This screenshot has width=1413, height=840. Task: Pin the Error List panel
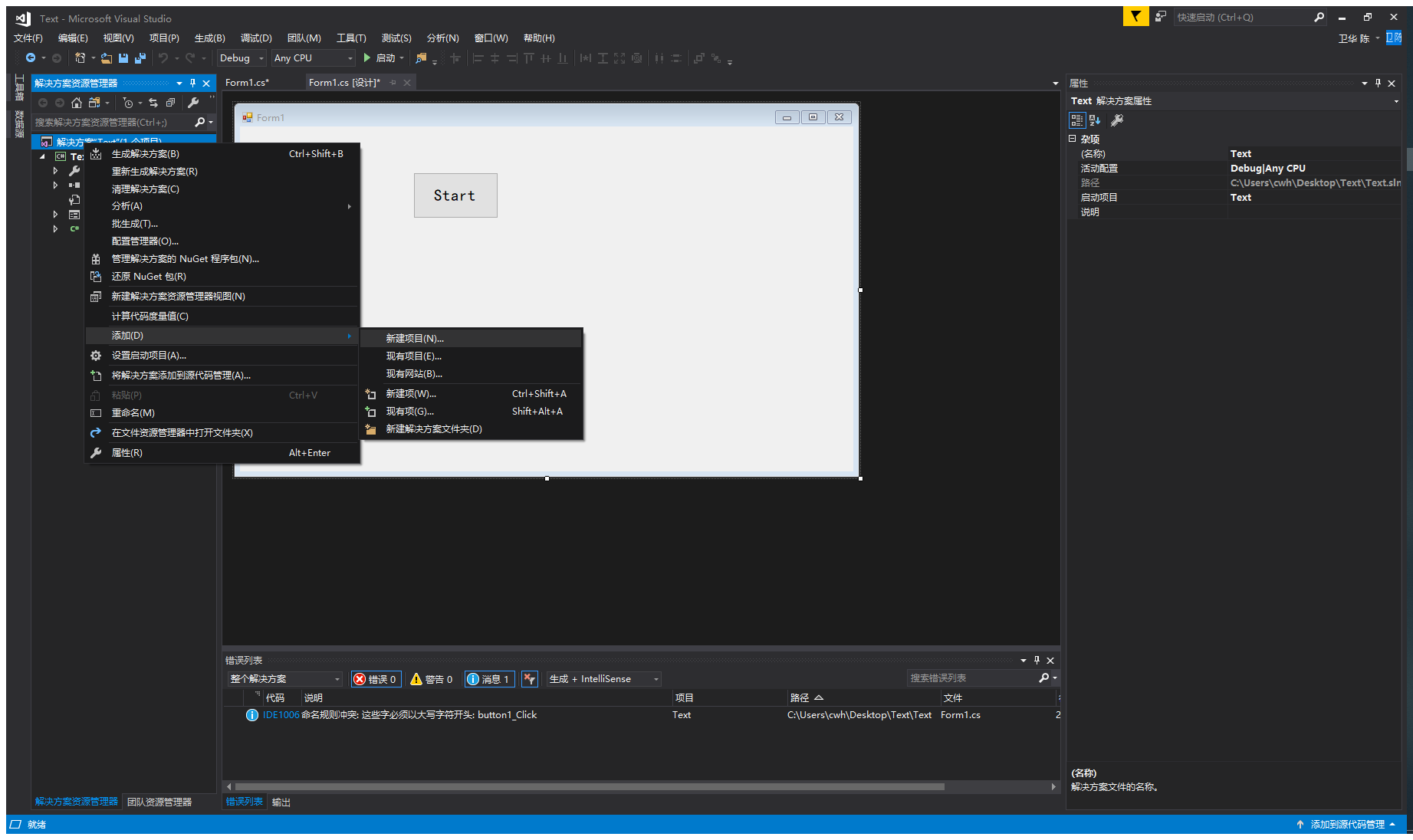[x=1037, y=660]
